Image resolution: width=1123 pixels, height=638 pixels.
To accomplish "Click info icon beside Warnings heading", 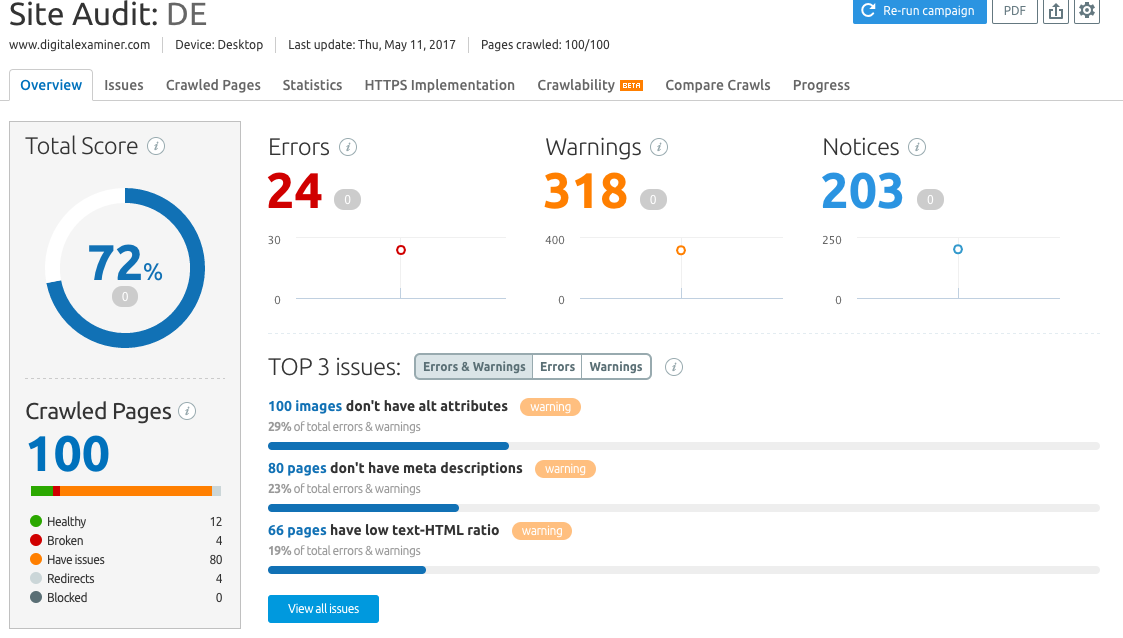I will coord(659,147).
